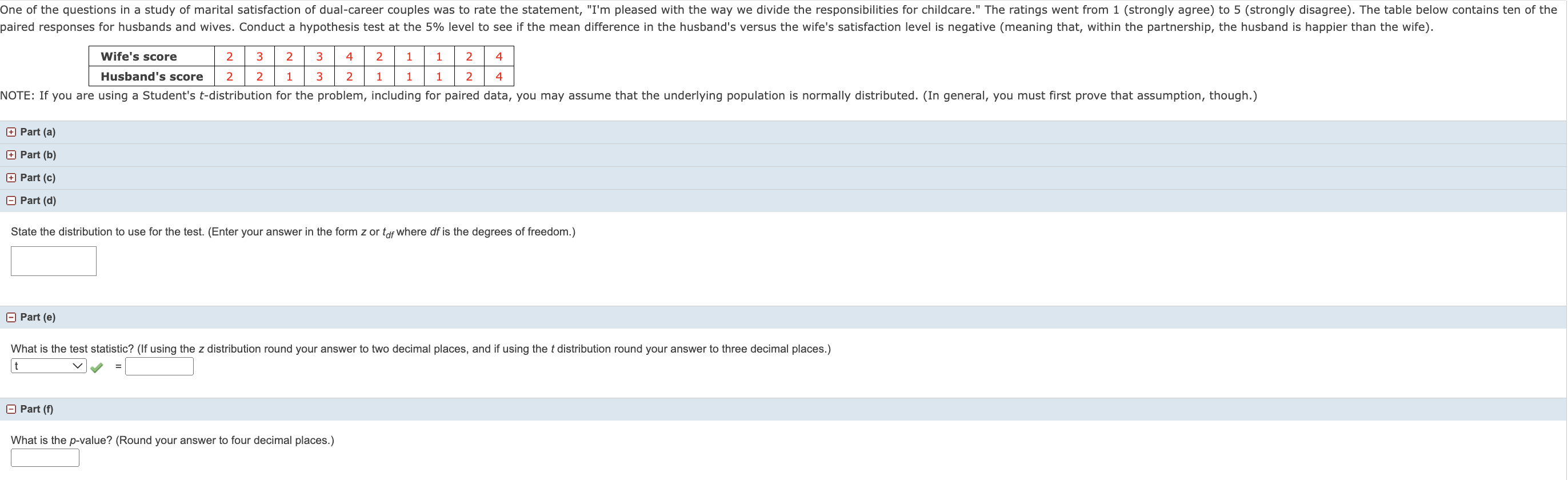1568x480 pixels.
Task: Click the dropdown arrow in Part (e)
Action: 78,366
